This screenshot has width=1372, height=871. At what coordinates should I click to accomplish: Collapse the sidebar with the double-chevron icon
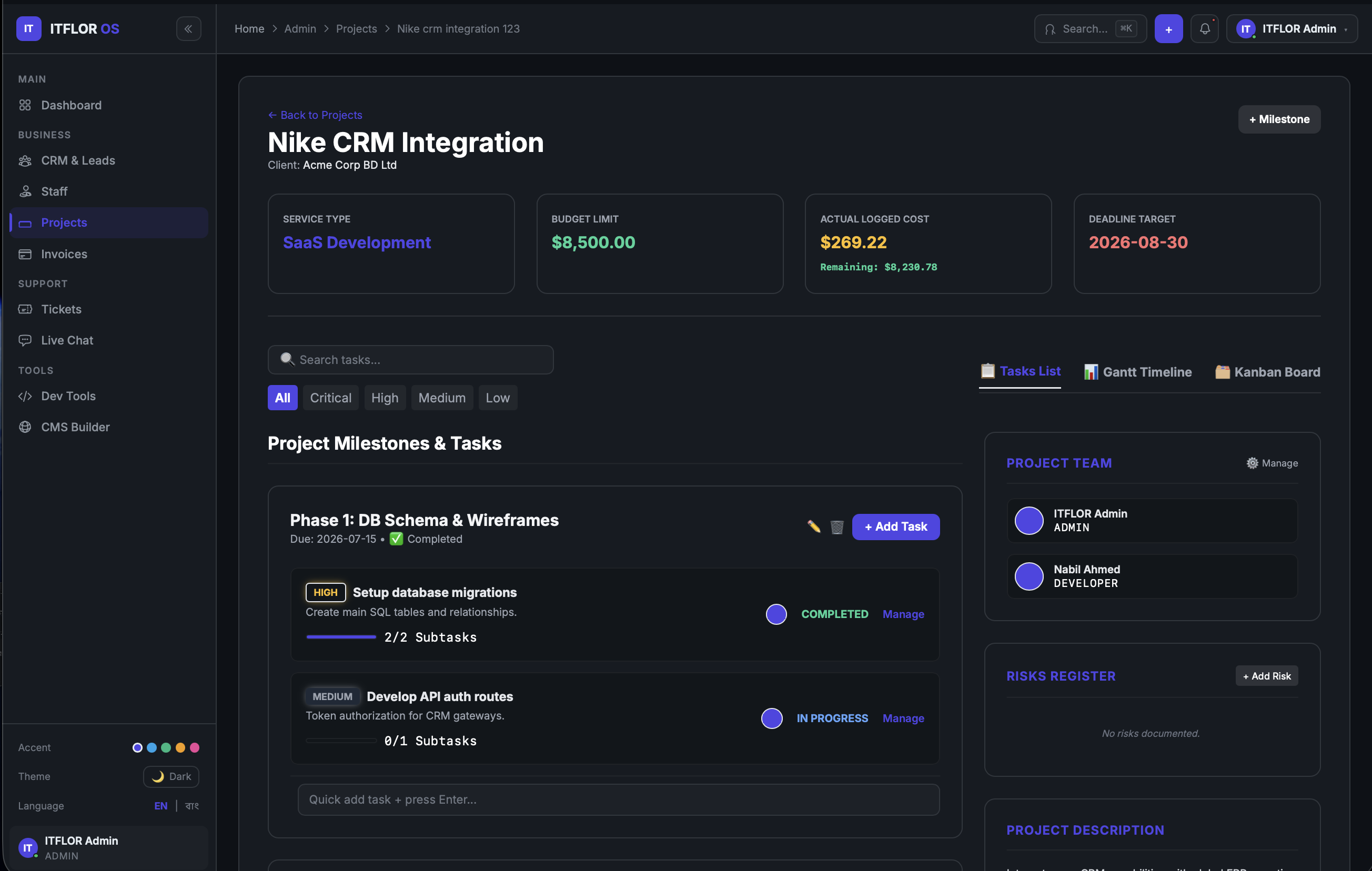pos(188,29)
